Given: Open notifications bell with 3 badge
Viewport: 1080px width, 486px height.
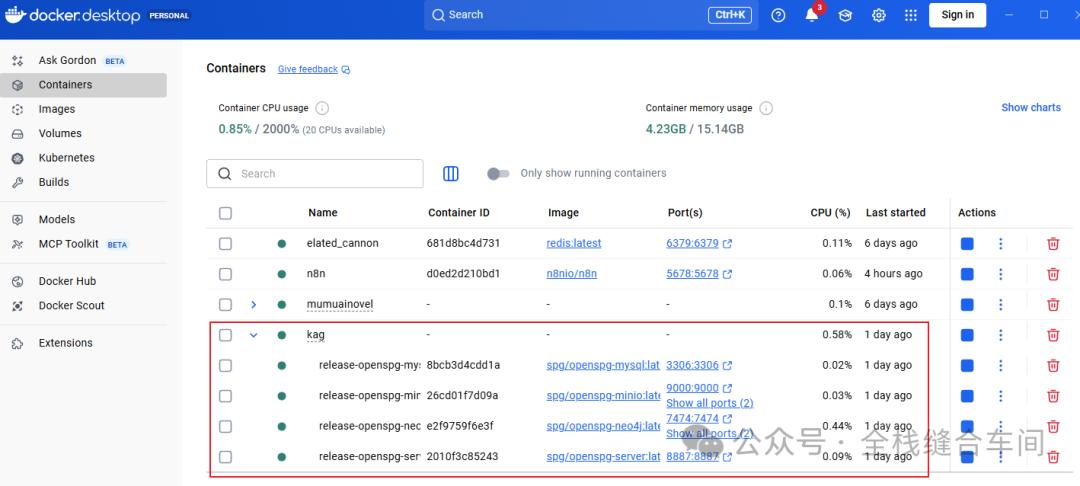Looking at the screenshot, I should point(813,15).
